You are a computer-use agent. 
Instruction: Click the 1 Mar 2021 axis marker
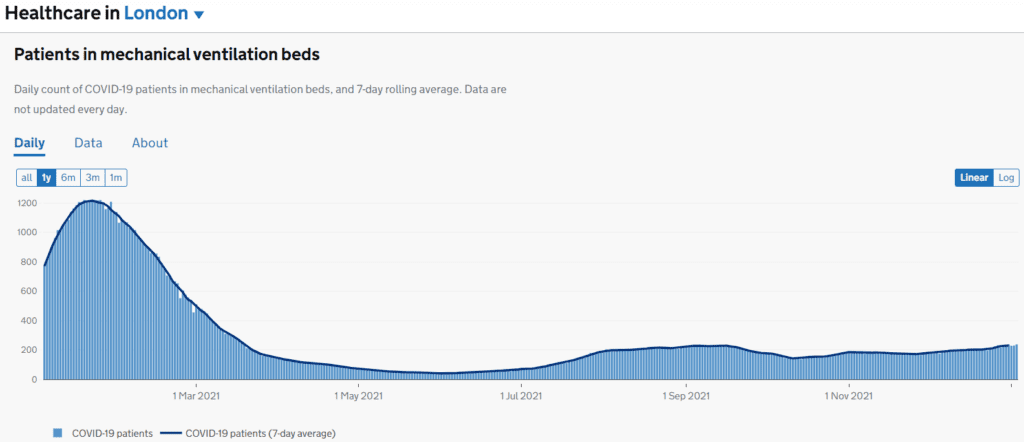click(x=196, y=396)
